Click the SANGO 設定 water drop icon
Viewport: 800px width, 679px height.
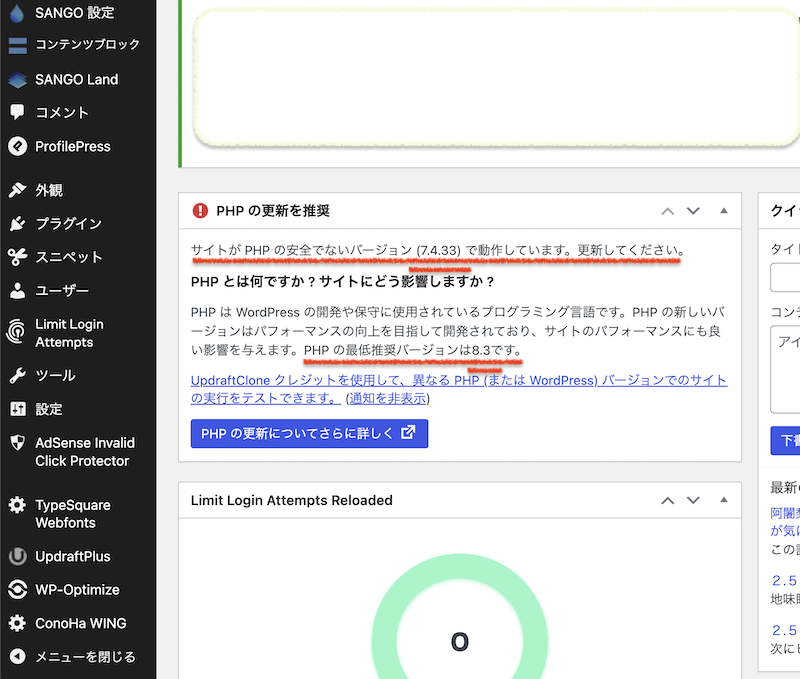pyautogui.click(x=17, y=13)
